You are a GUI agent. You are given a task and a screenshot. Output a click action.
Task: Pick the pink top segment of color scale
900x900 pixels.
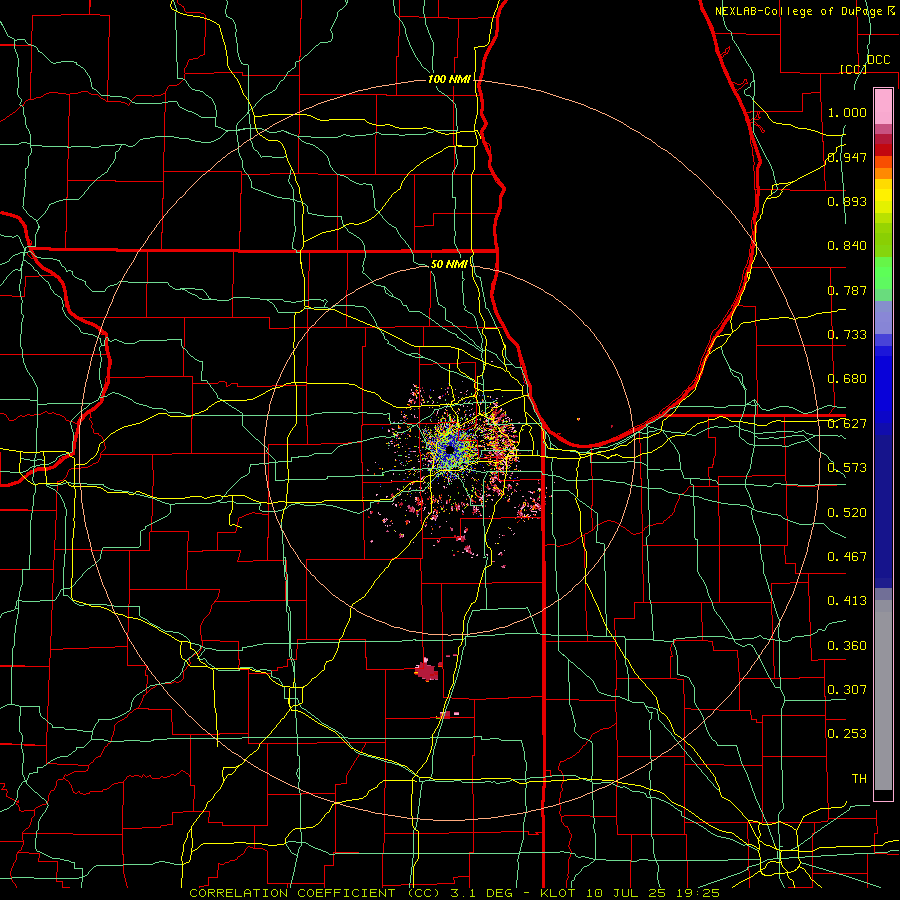(x=883, y=106)
